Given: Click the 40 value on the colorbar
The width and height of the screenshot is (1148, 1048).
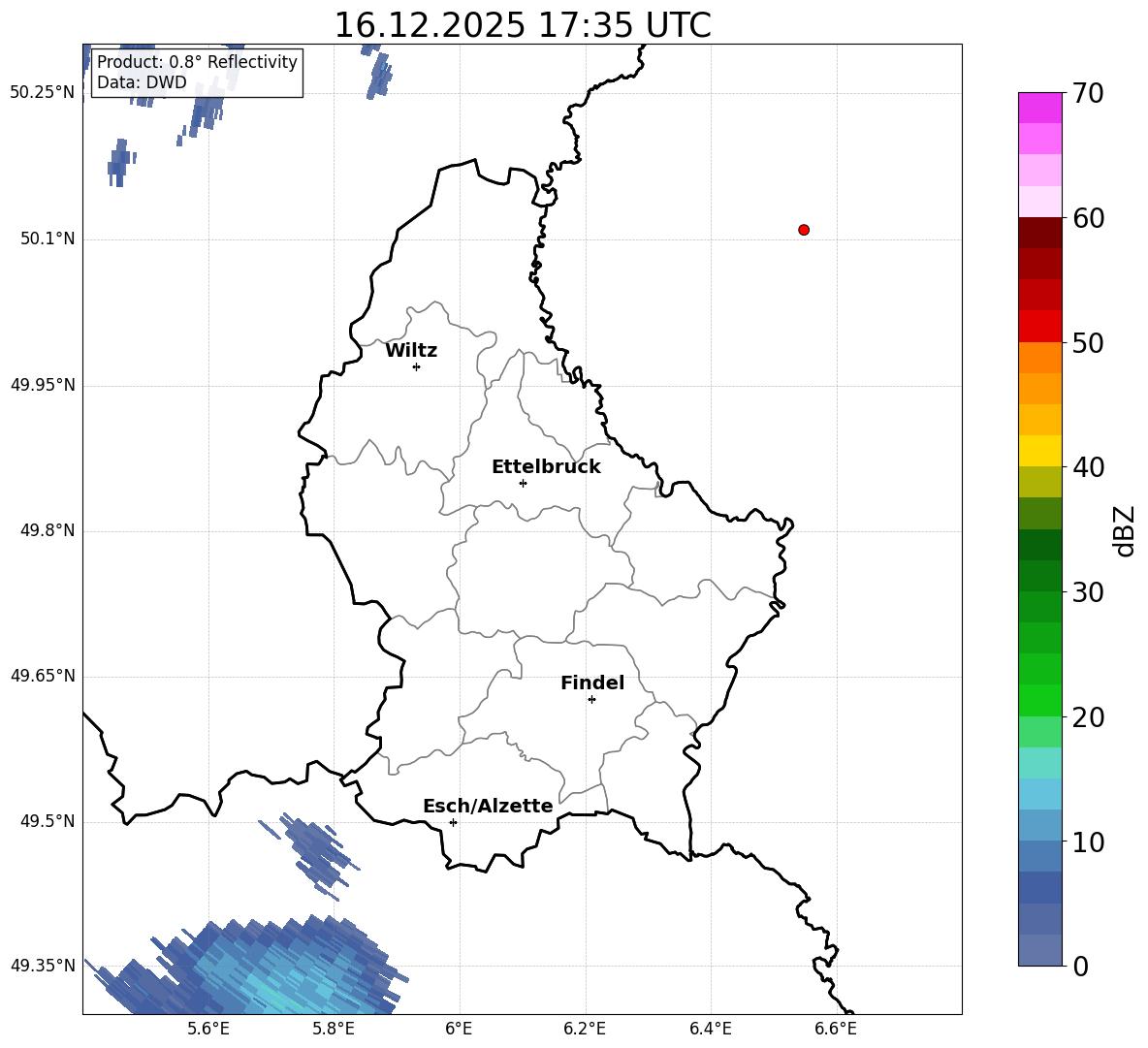Looking at the screenshot, I should click(x=1088, y=467).
